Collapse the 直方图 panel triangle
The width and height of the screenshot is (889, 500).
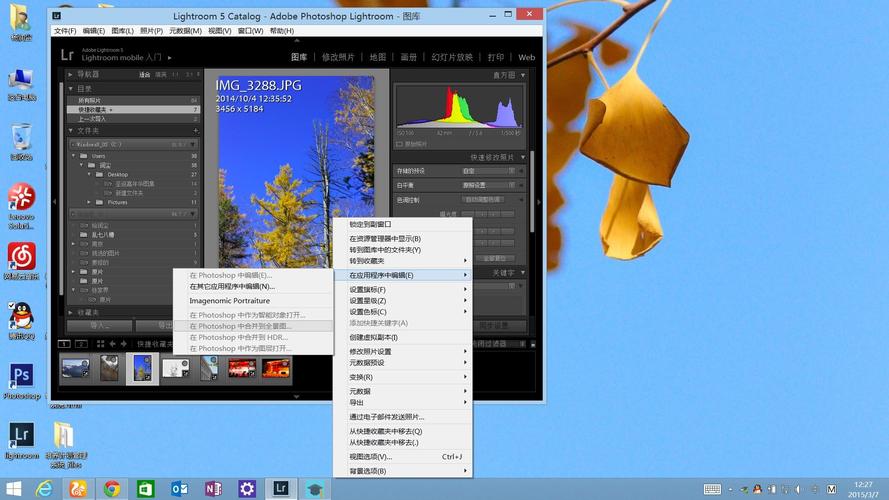[x=523, y=75]
